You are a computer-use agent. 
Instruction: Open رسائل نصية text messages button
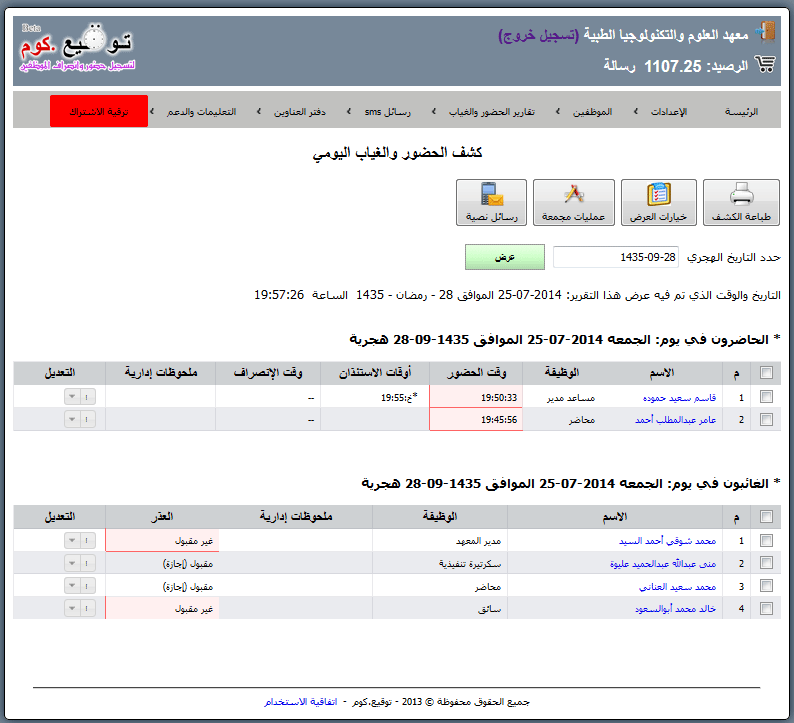point(491,203)
